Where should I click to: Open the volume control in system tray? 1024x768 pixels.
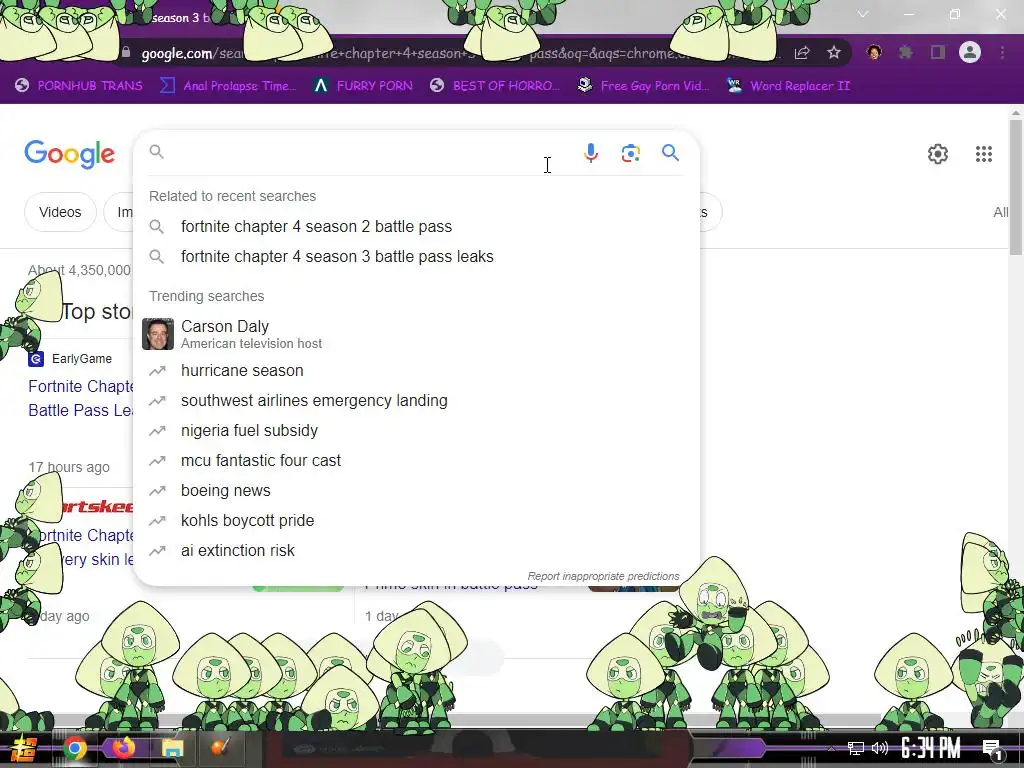[880, 748]
